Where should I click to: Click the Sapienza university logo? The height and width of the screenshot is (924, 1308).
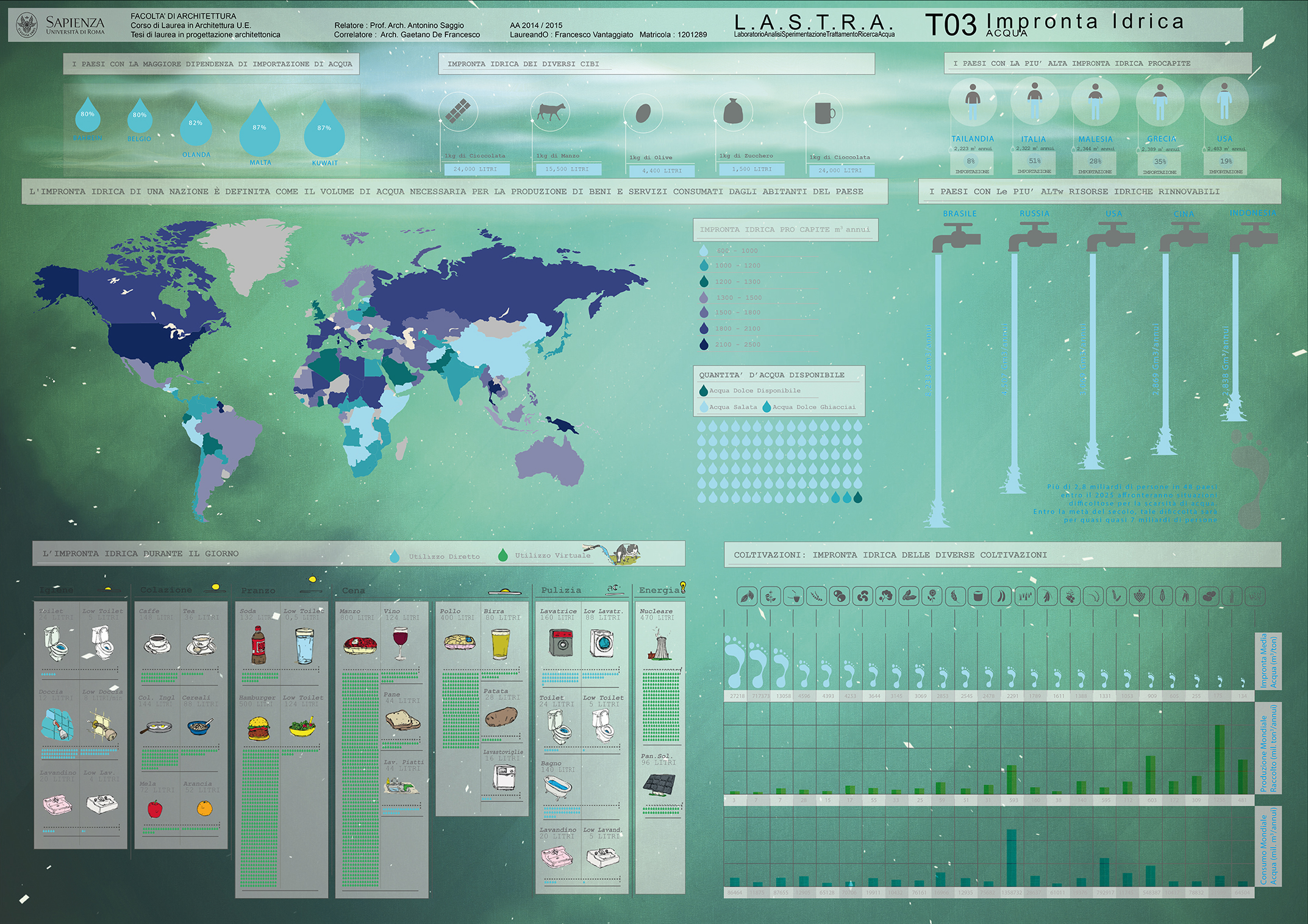(26, 24)
